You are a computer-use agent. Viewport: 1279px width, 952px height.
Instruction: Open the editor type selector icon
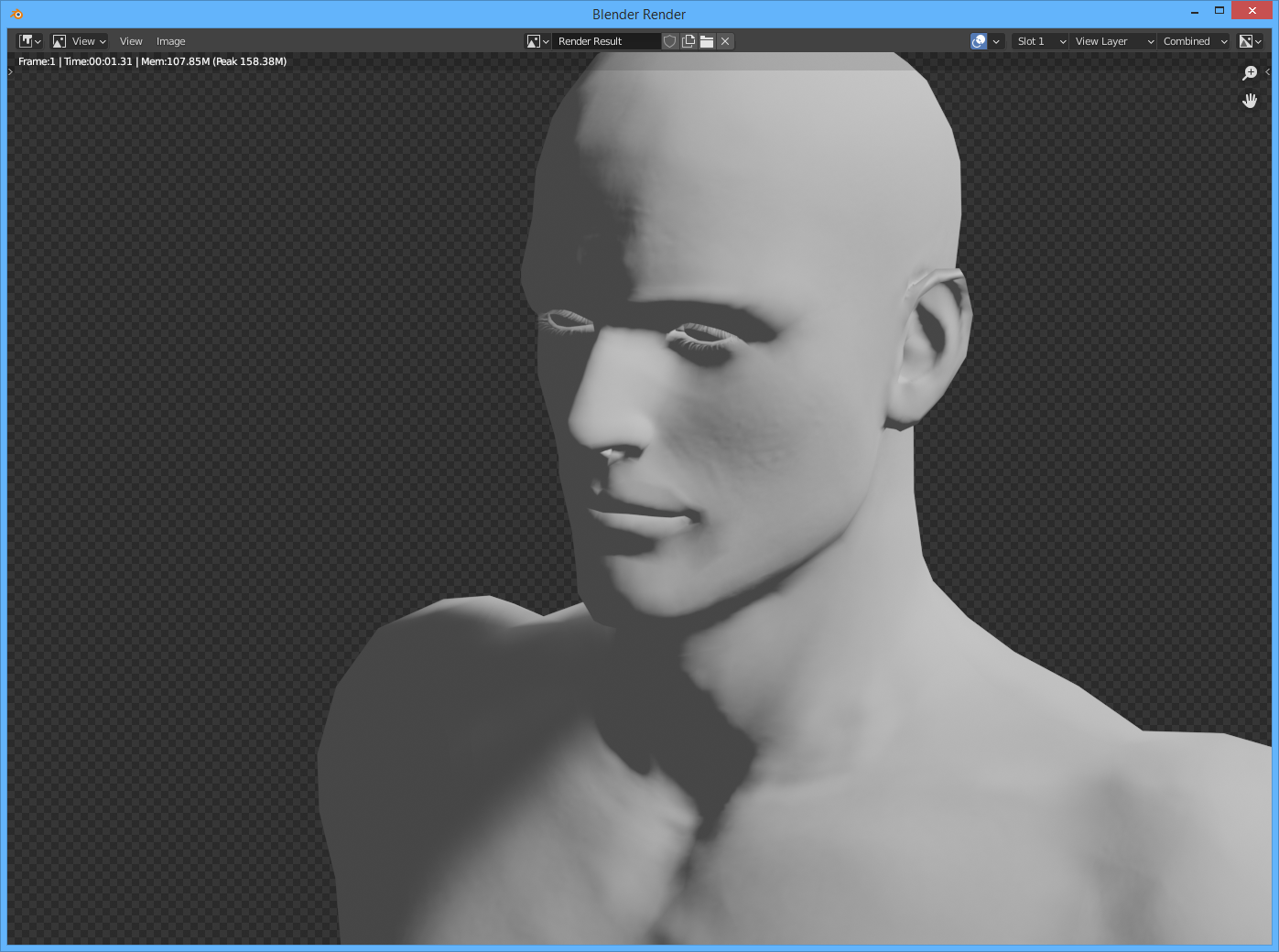pos(27,40)
